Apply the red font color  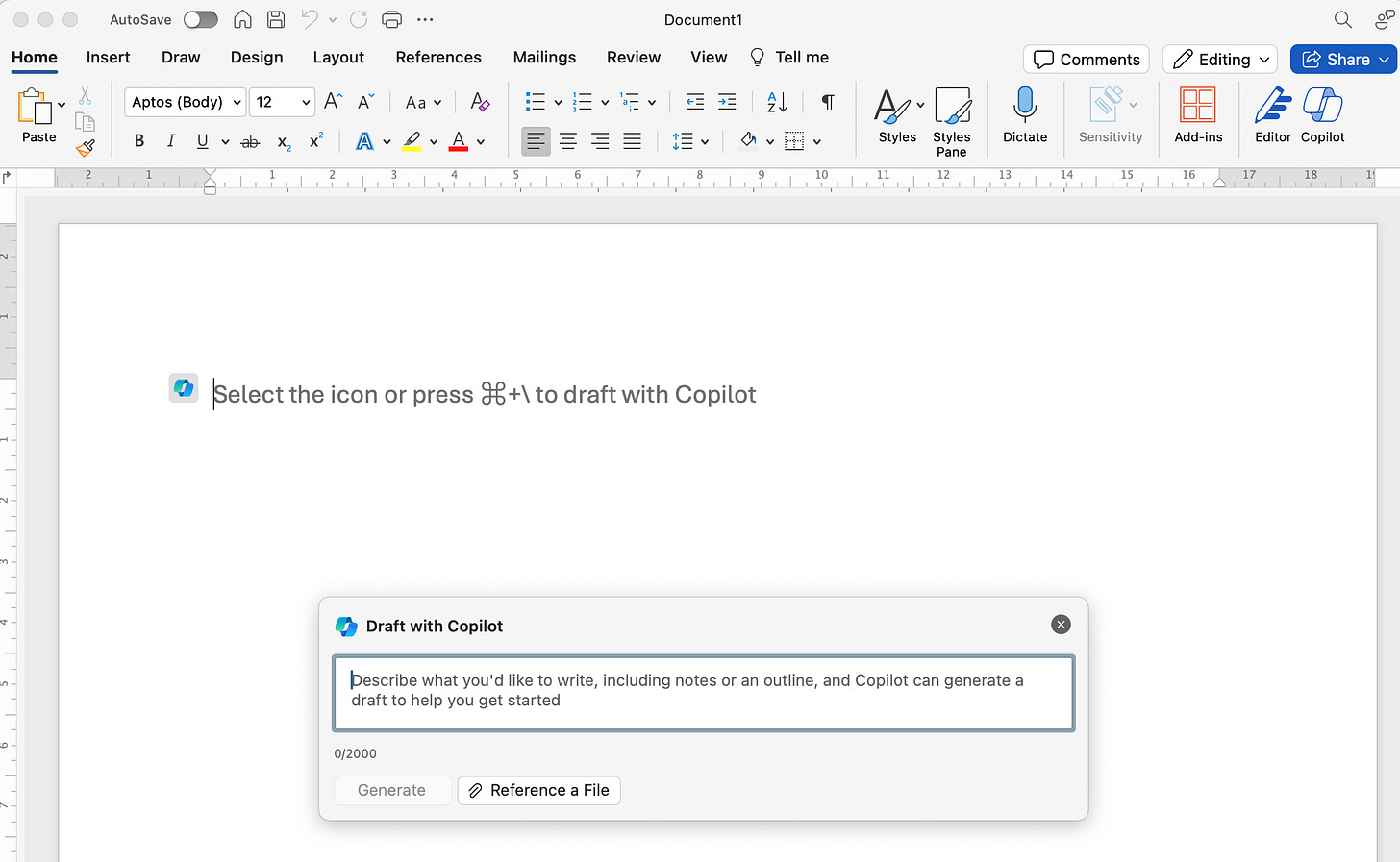tap(459, 141)
